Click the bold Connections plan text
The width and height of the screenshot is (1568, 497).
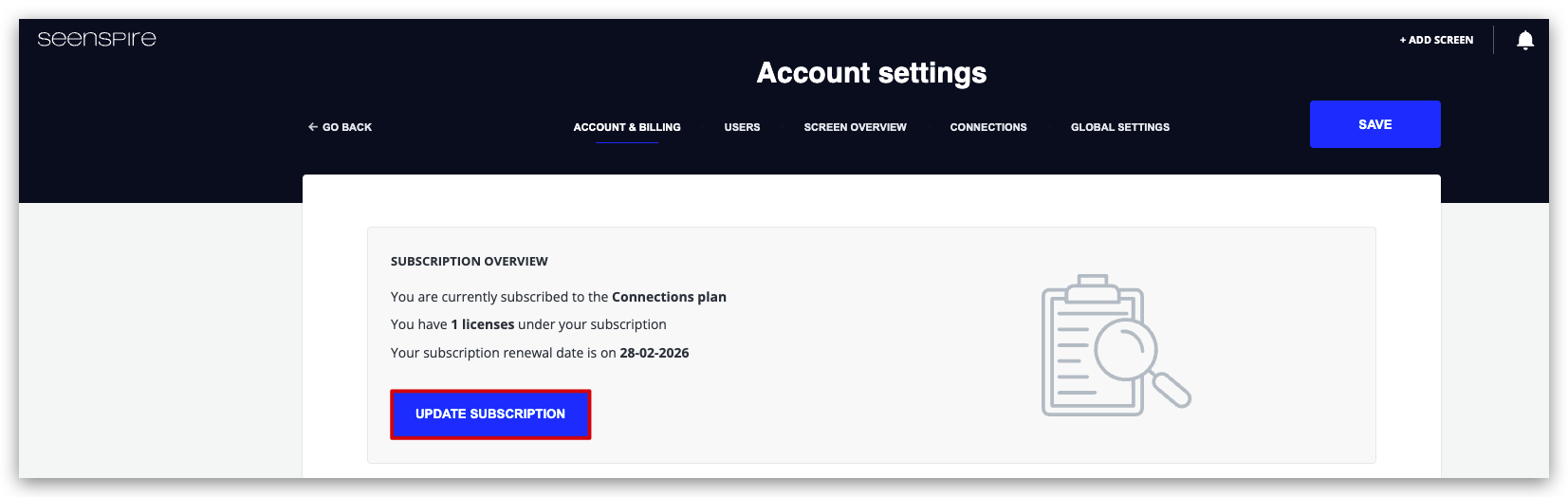point(669,297)
